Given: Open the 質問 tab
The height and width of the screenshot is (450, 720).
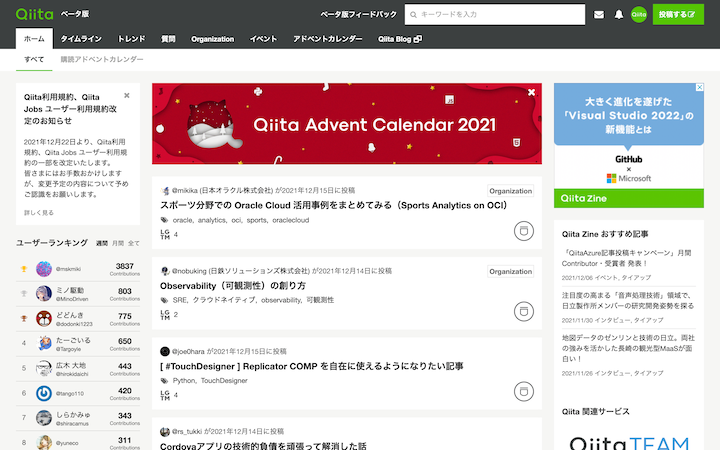Looking at the screenshot, I should [168, 39].
